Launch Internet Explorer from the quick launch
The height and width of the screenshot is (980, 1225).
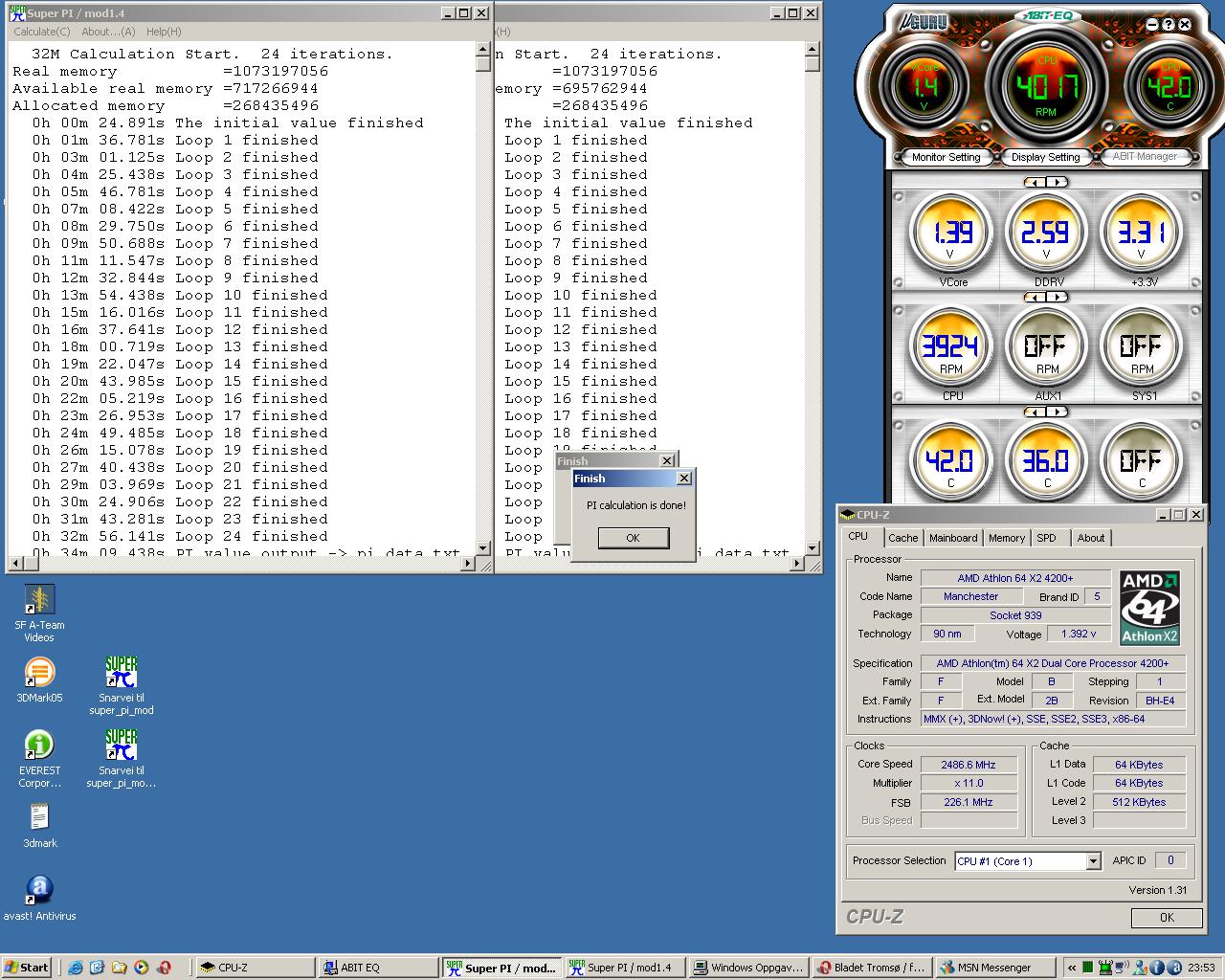pos(76,968)
